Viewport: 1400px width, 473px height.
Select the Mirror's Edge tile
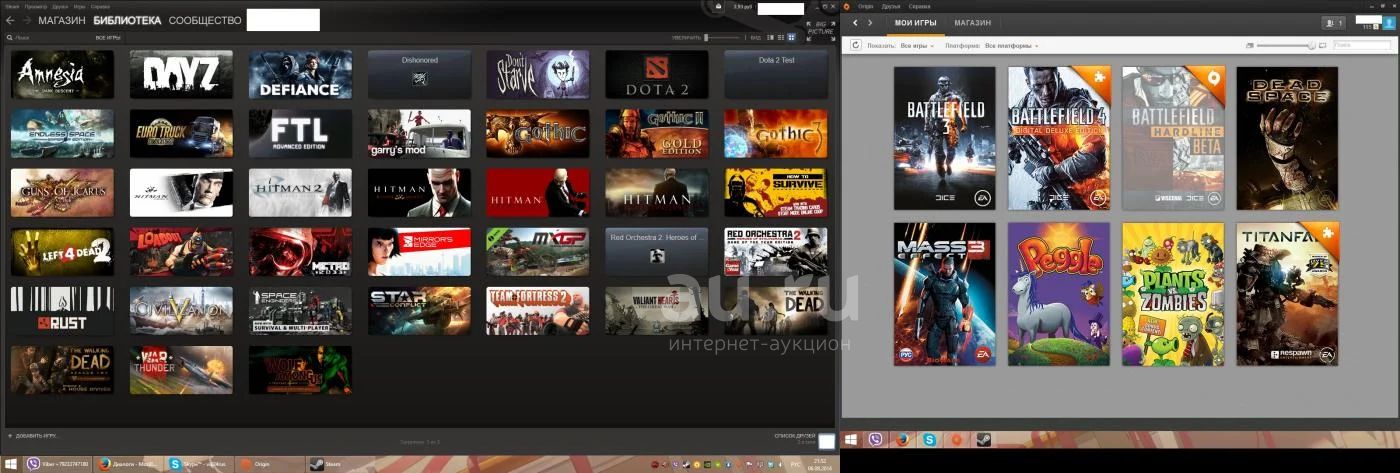point(419,252)
